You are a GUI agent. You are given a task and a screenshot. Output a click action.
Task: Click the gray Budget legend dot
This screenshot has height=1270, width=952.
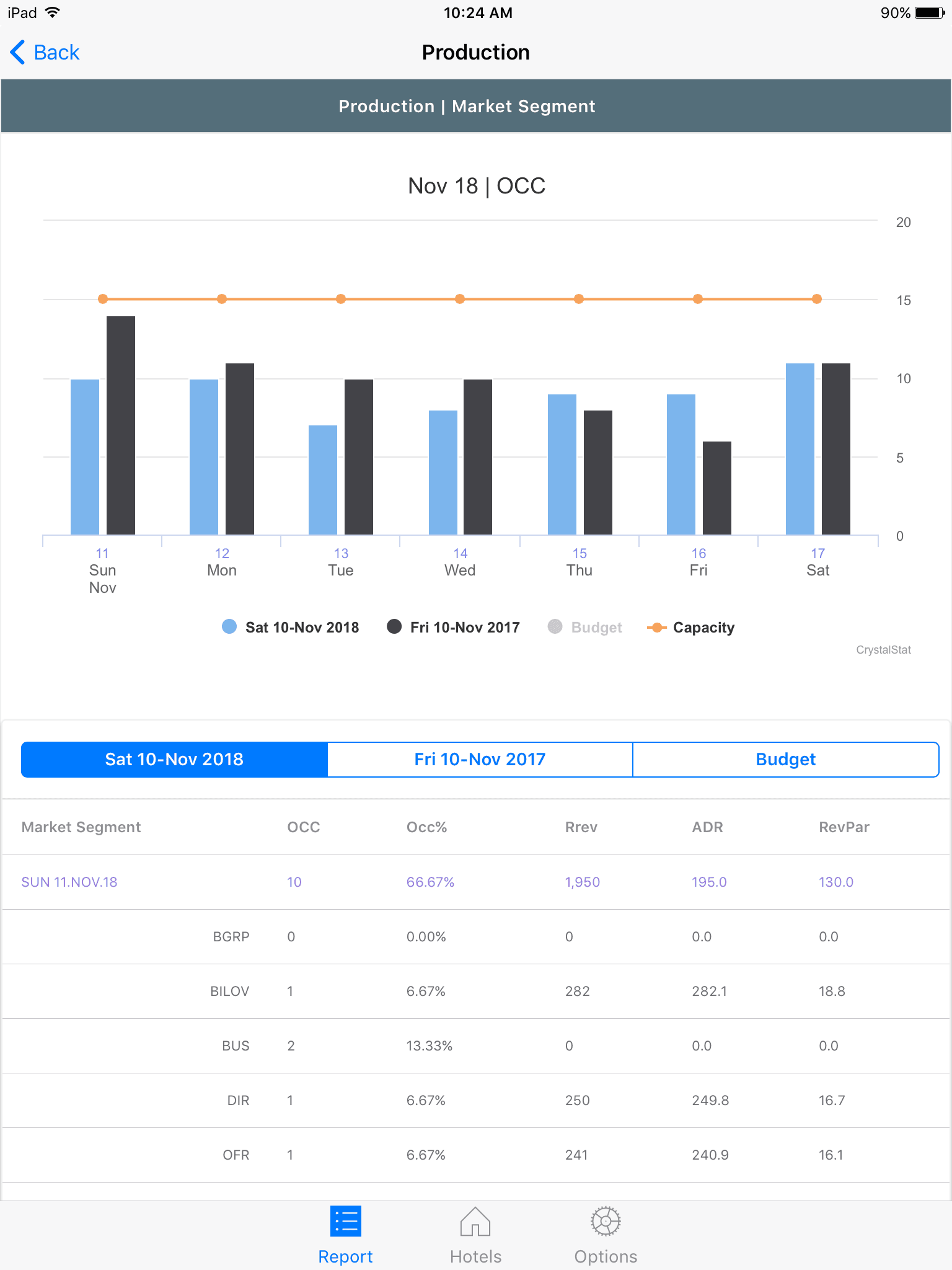555,627
